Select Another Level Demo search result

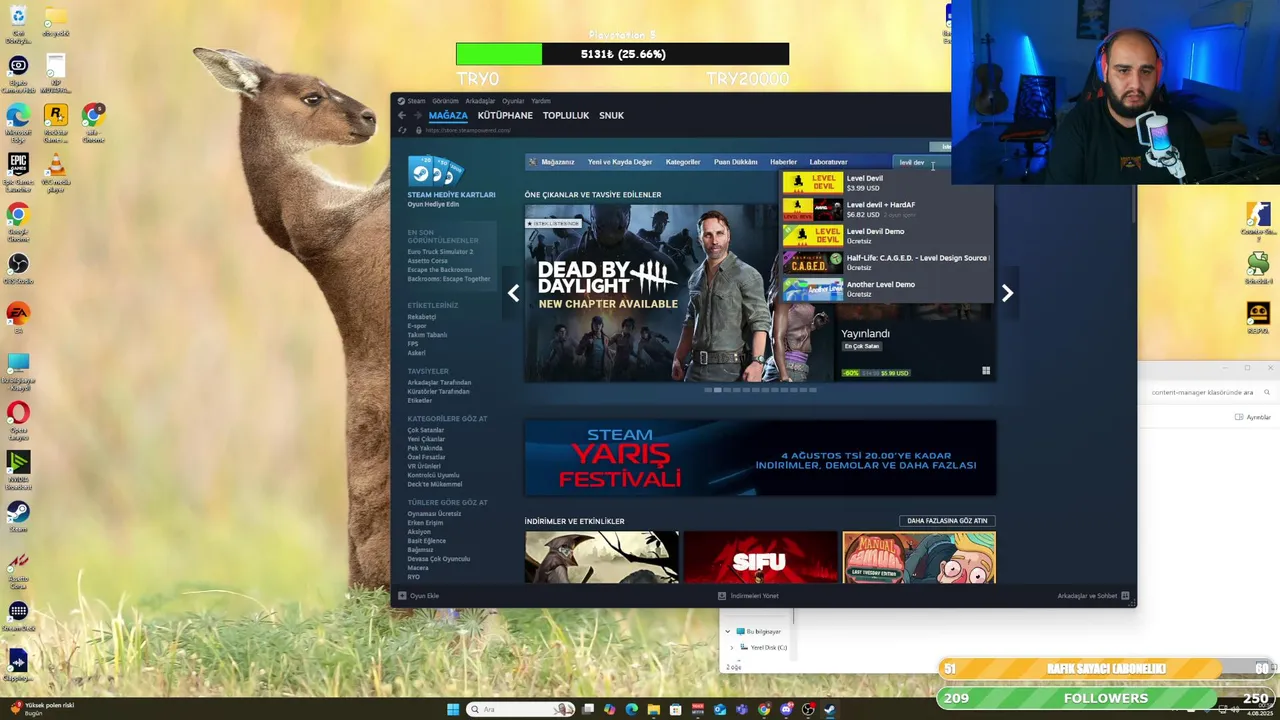[888, 289]
